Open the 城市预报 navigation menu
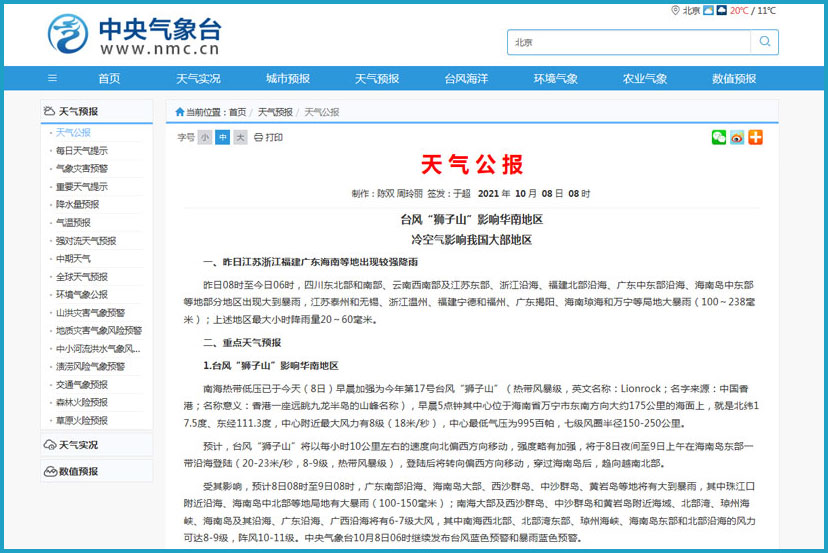 [288, 79]
